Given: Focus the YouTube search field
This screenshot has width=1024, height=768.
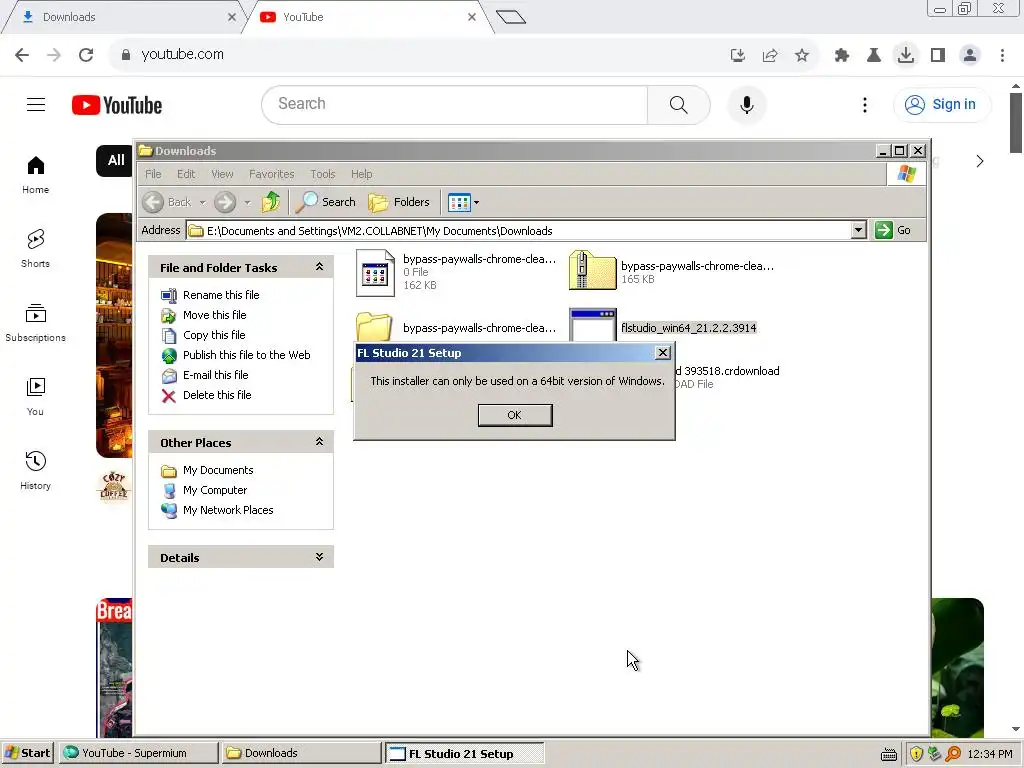Looking at the screenshot, I should coord(455,104).
